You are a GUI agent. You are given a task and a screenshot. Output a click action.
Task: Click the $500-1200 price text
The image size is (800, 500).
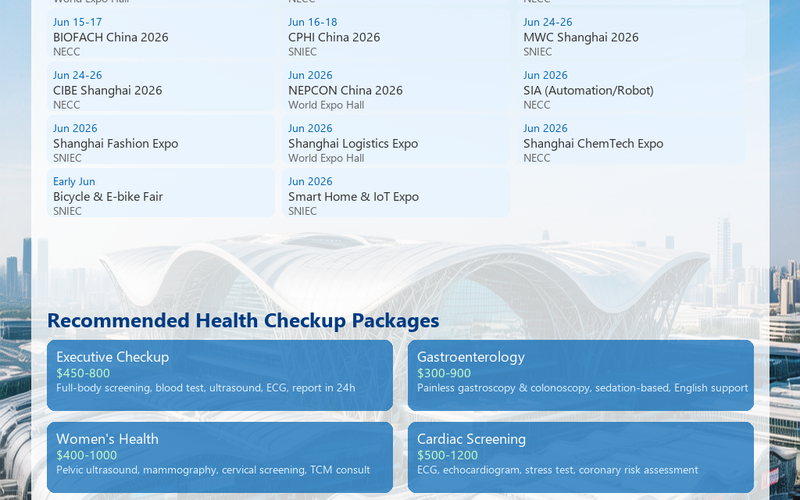(447, 455)
